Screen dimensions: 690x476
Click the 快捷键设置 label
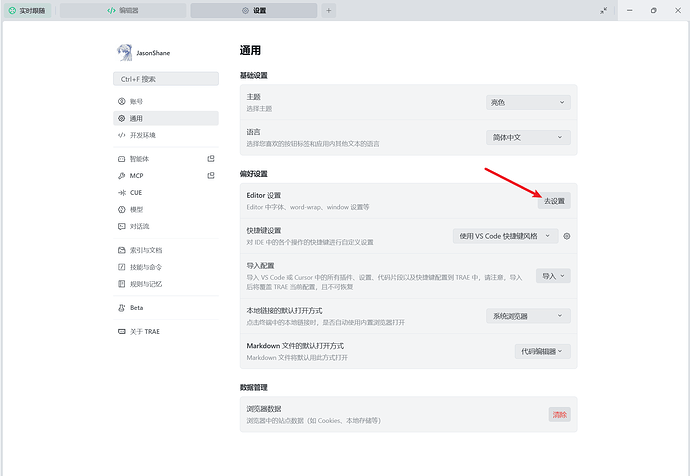(264, 231)
